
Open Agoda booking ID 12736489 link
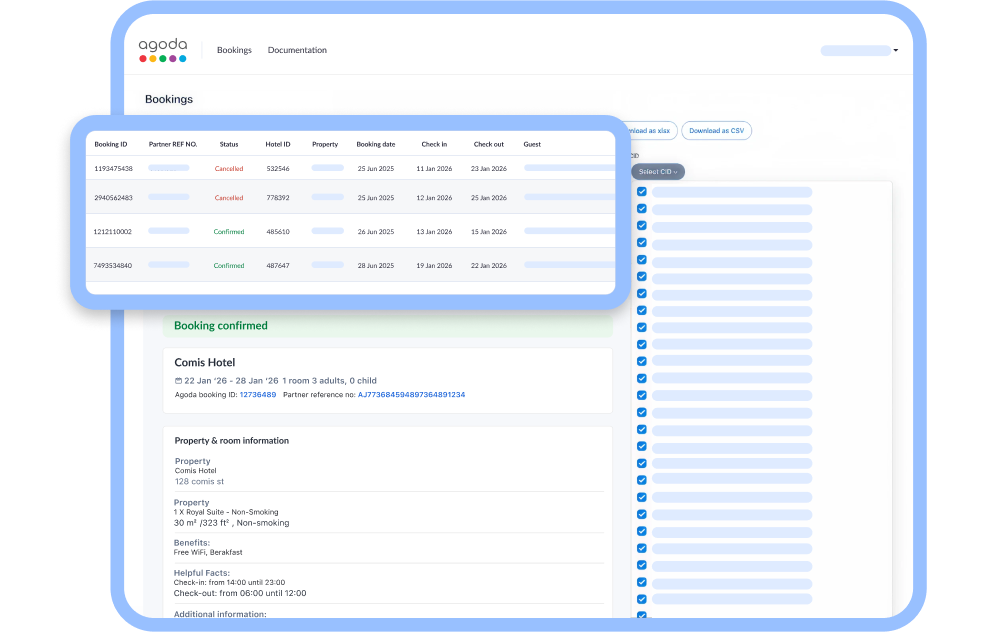tap(258, 395)
